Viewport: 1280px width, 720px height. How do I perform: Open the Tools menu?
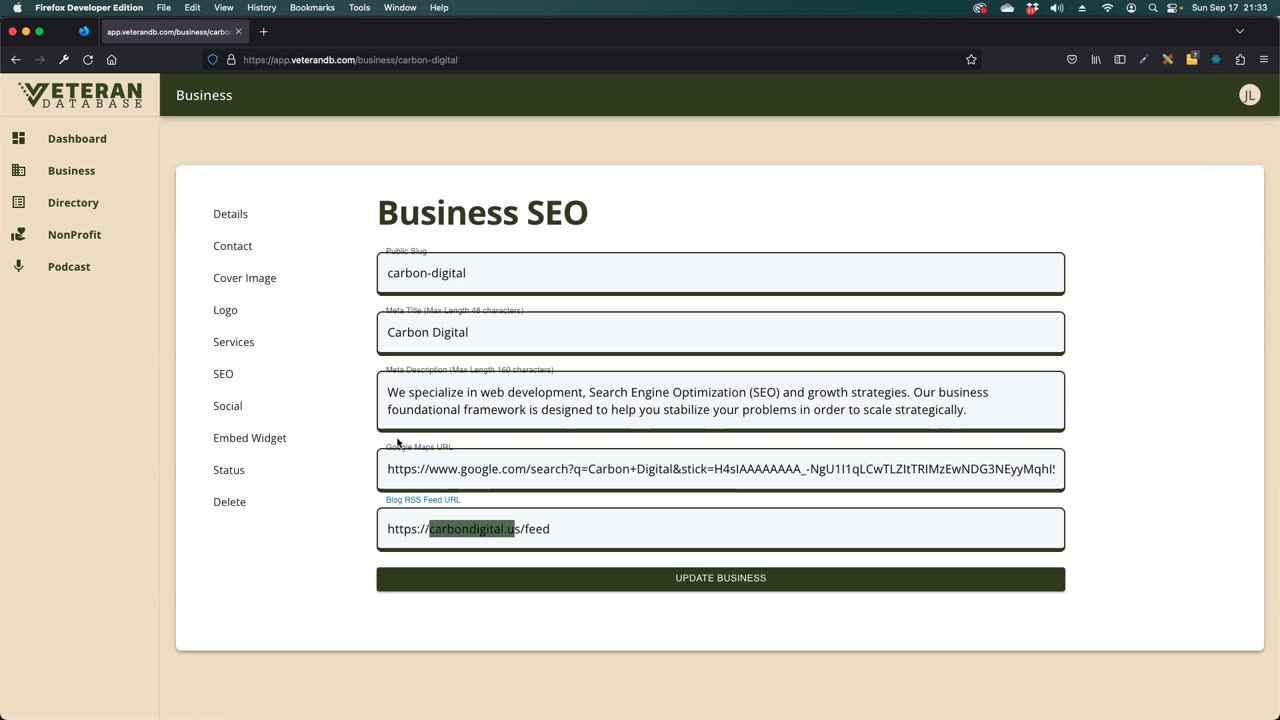[x=359, y=8]
